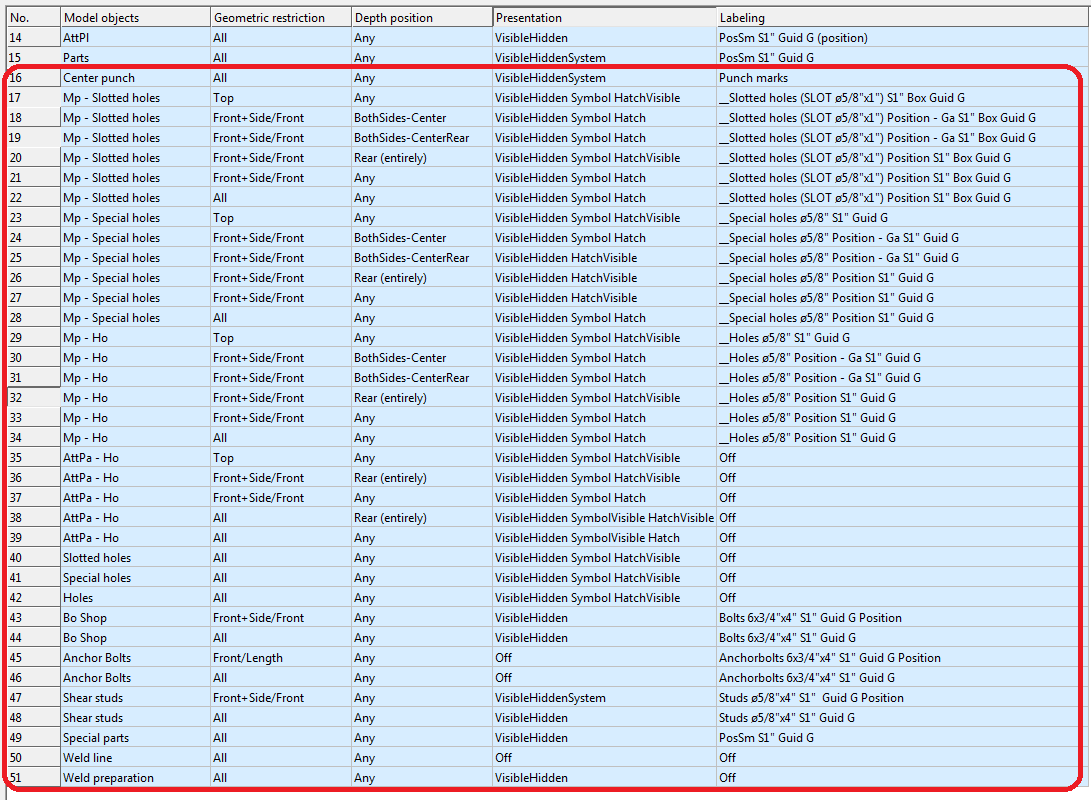1091x800 pixels.
Task: Click BothSides-Center depth in row 30
Action: (422, 358)
